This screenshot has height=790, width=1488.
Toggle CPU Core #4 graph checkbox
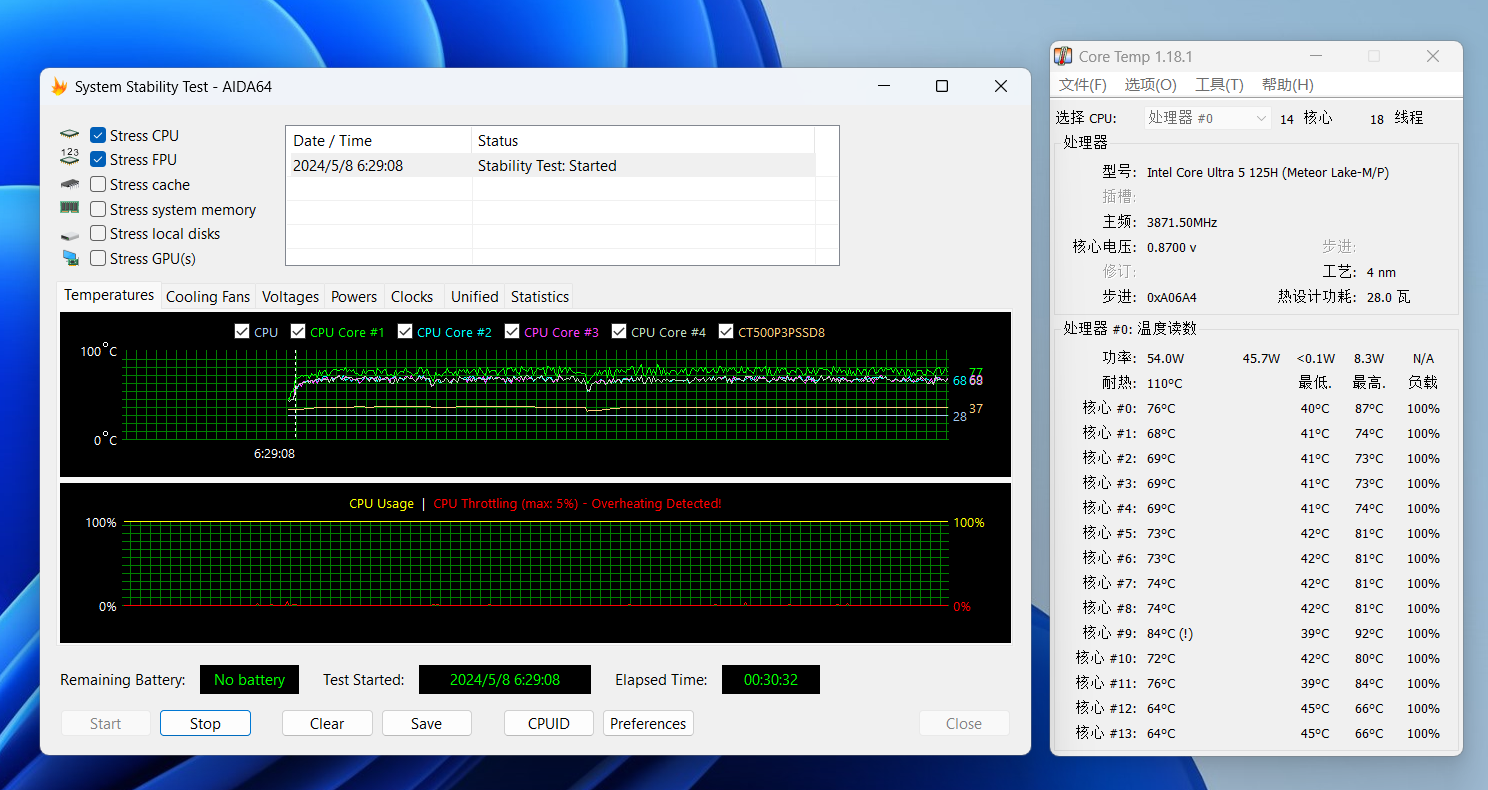pos(619,331)
